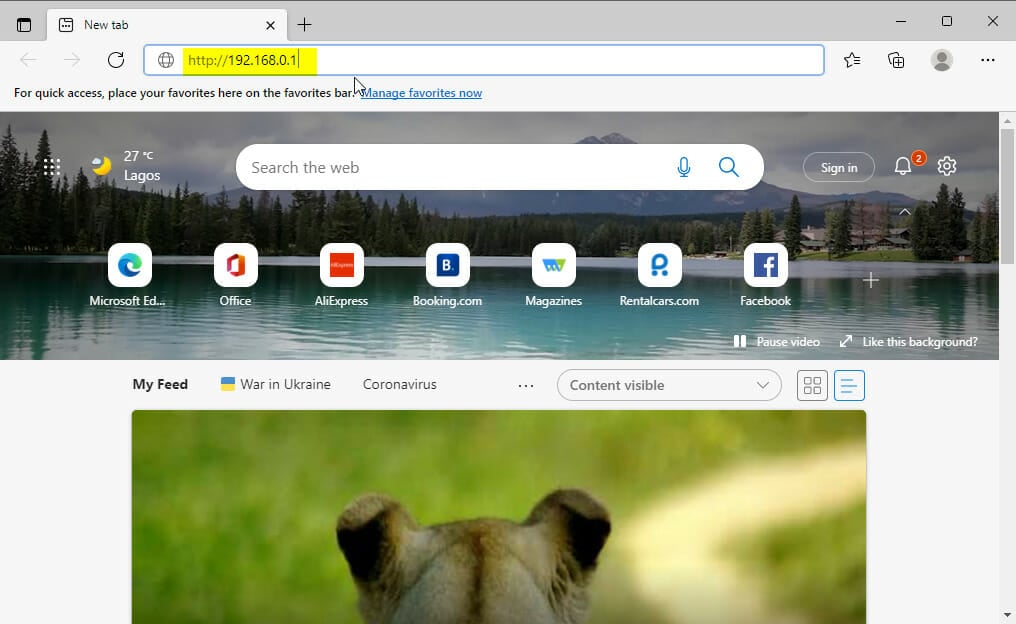Close the New tab tab
Viewport: 1016px width, 624px height.
[270, 25]
